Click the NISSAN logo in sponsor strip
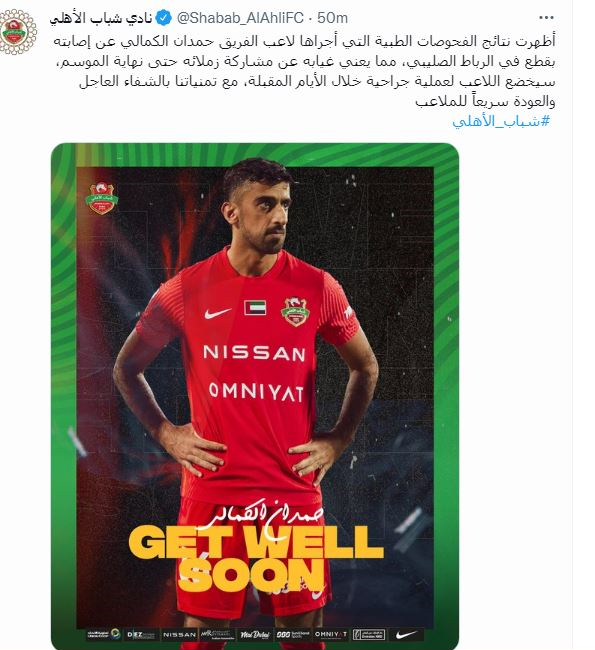Image resolution: width=595 pixels, height=650 pixels. pyautogui.click(x=179, y=635)
